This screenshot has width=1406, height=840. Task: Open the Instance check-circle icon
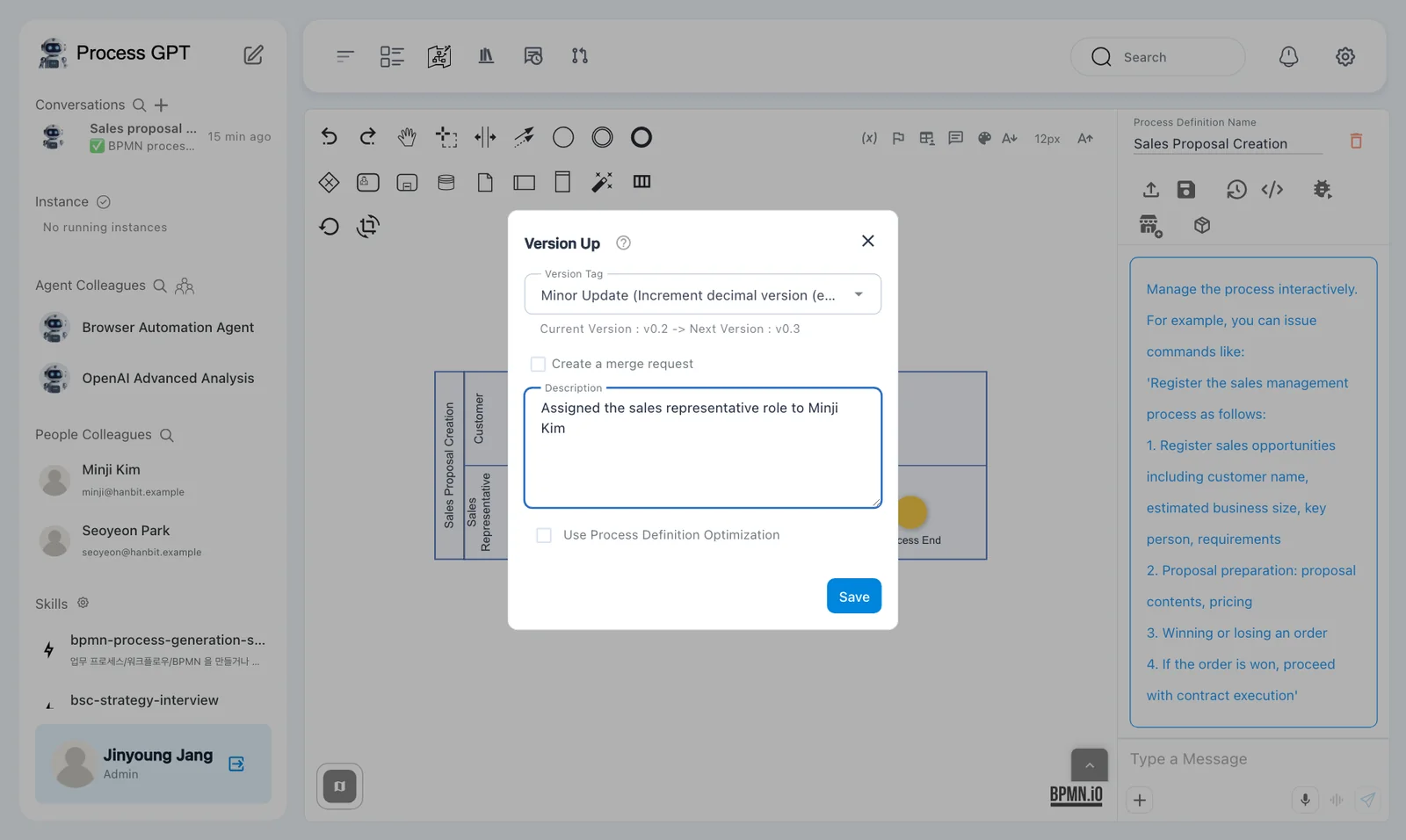click(104, 202)
